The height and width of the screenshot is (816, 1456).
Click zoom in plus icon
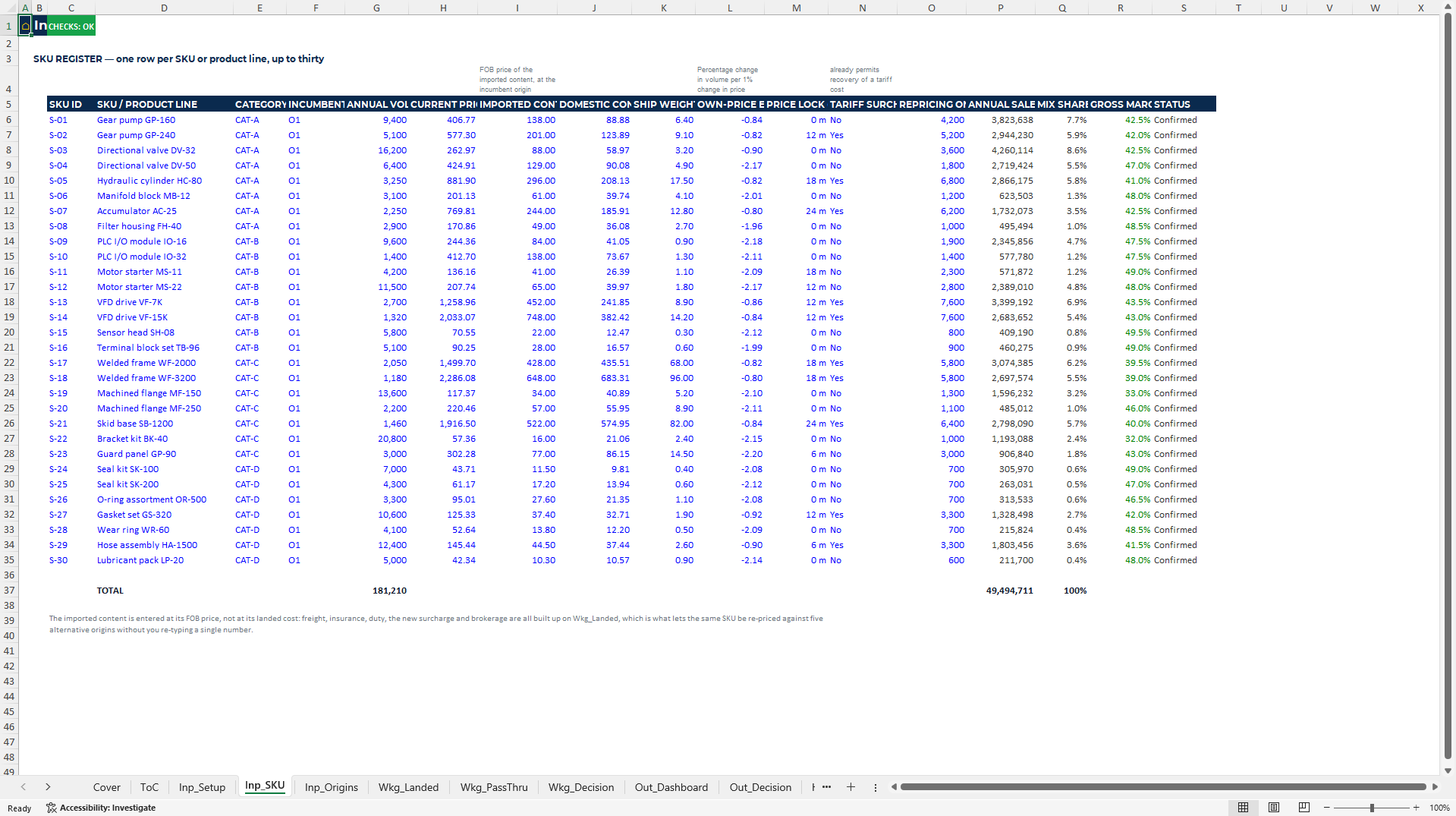click(x=1416, y=808)
